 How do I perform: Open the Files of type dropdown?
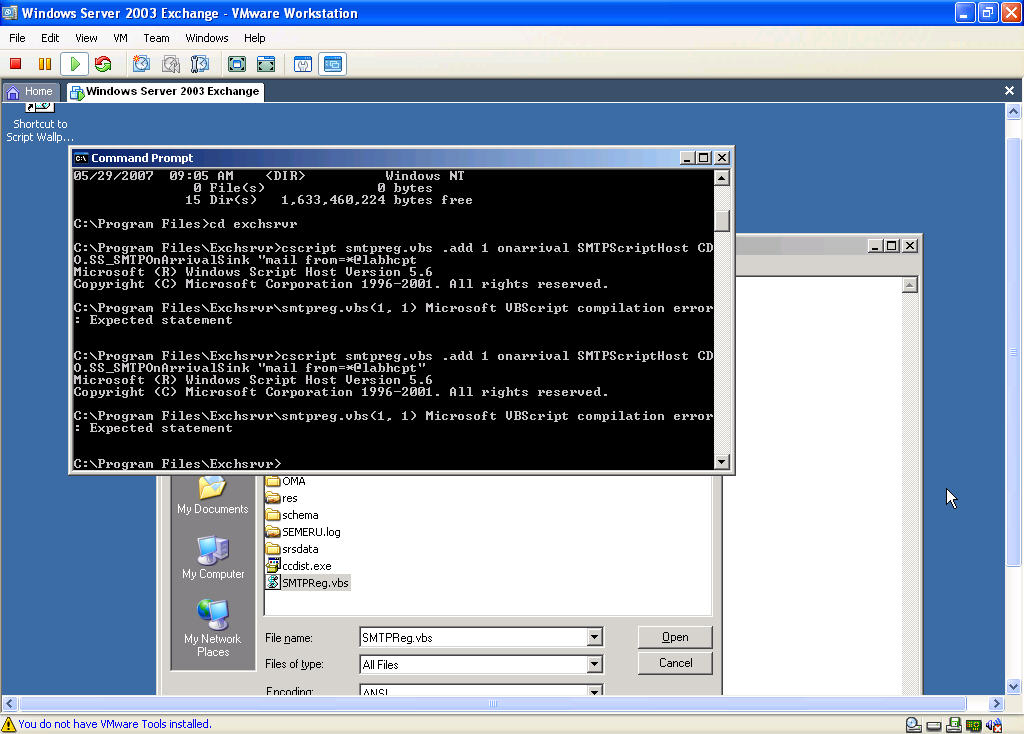click(x=594, y=664)
